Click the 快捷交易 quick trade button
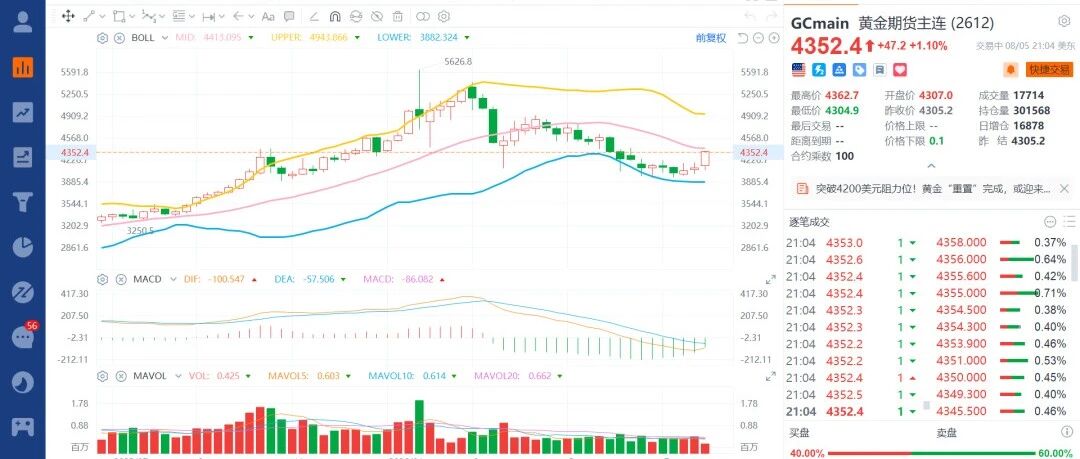The width and height of the screenshot is (1080, 459). (x=1050, y=70)
